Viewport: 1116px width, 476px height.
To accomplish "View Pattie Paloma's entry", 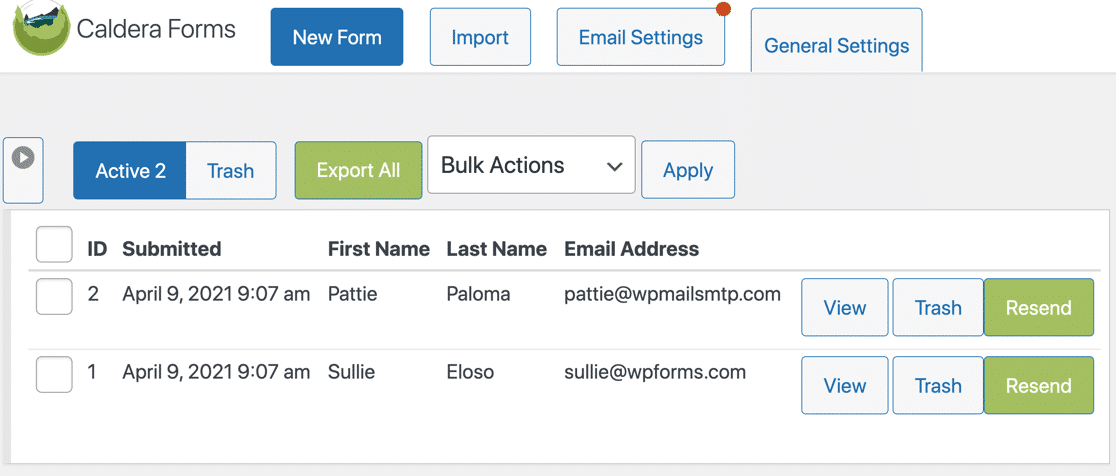I will (844, 308).
